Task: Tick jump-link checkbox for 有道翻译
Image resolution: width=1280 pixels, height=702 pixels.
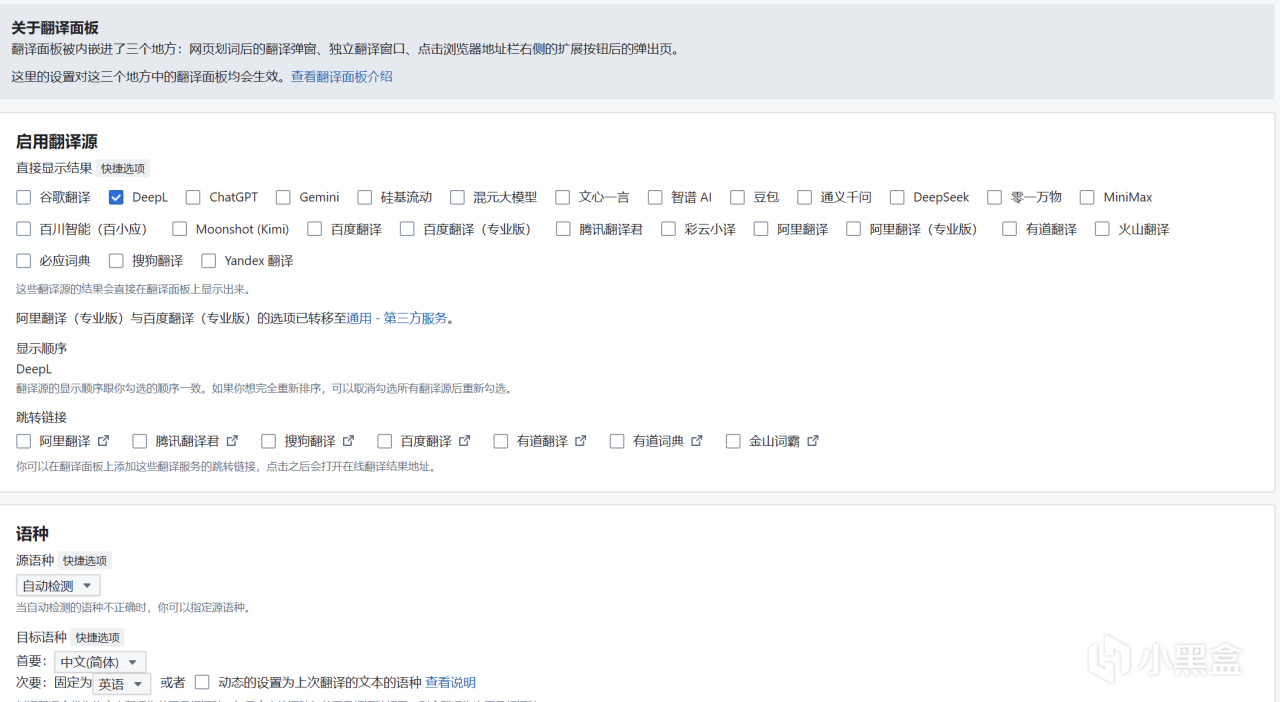Action: 501,441
